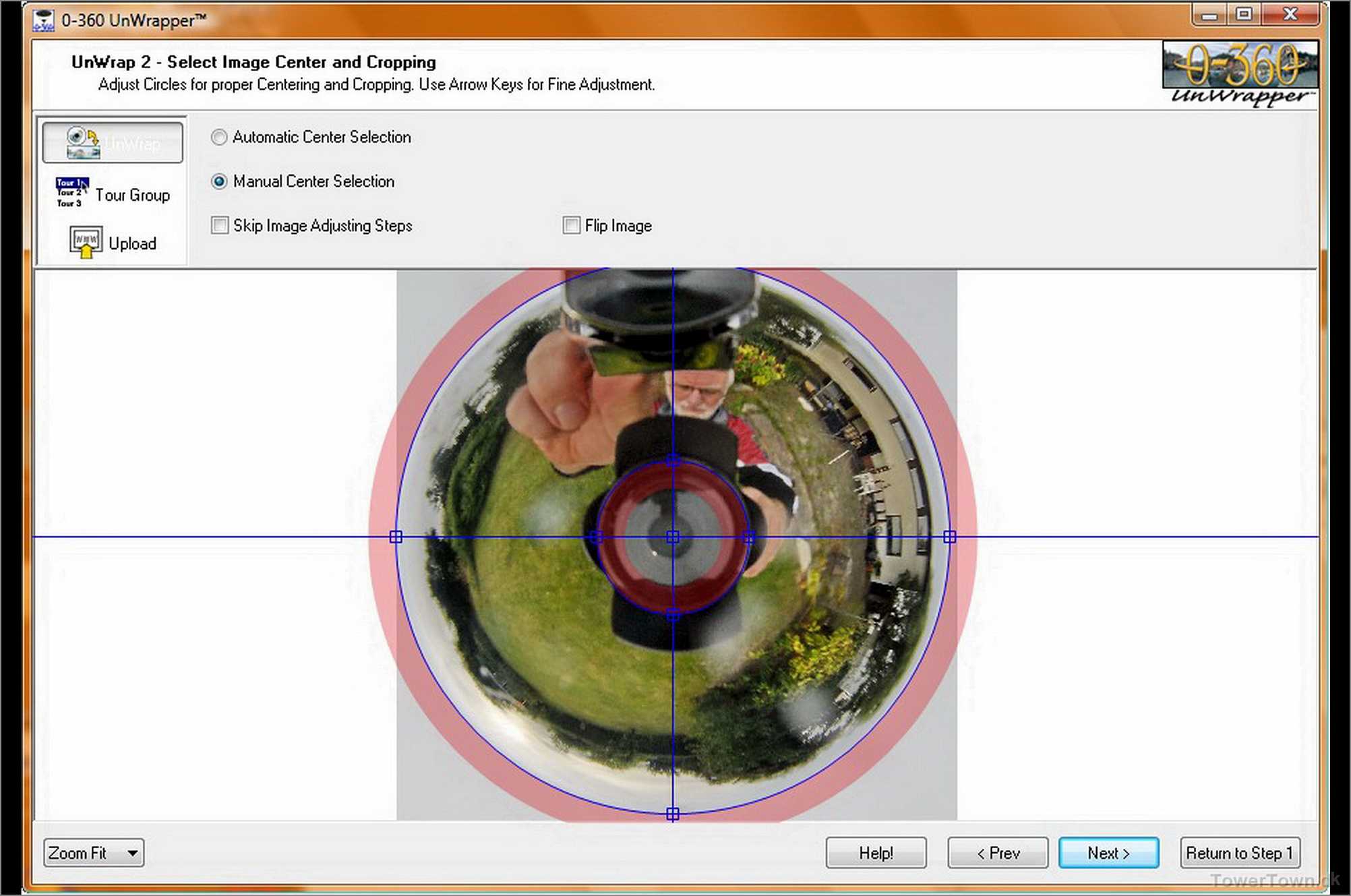1351x896 pixels.
Task: Check the Flip Image checkbox
Action: pos(571,225)
